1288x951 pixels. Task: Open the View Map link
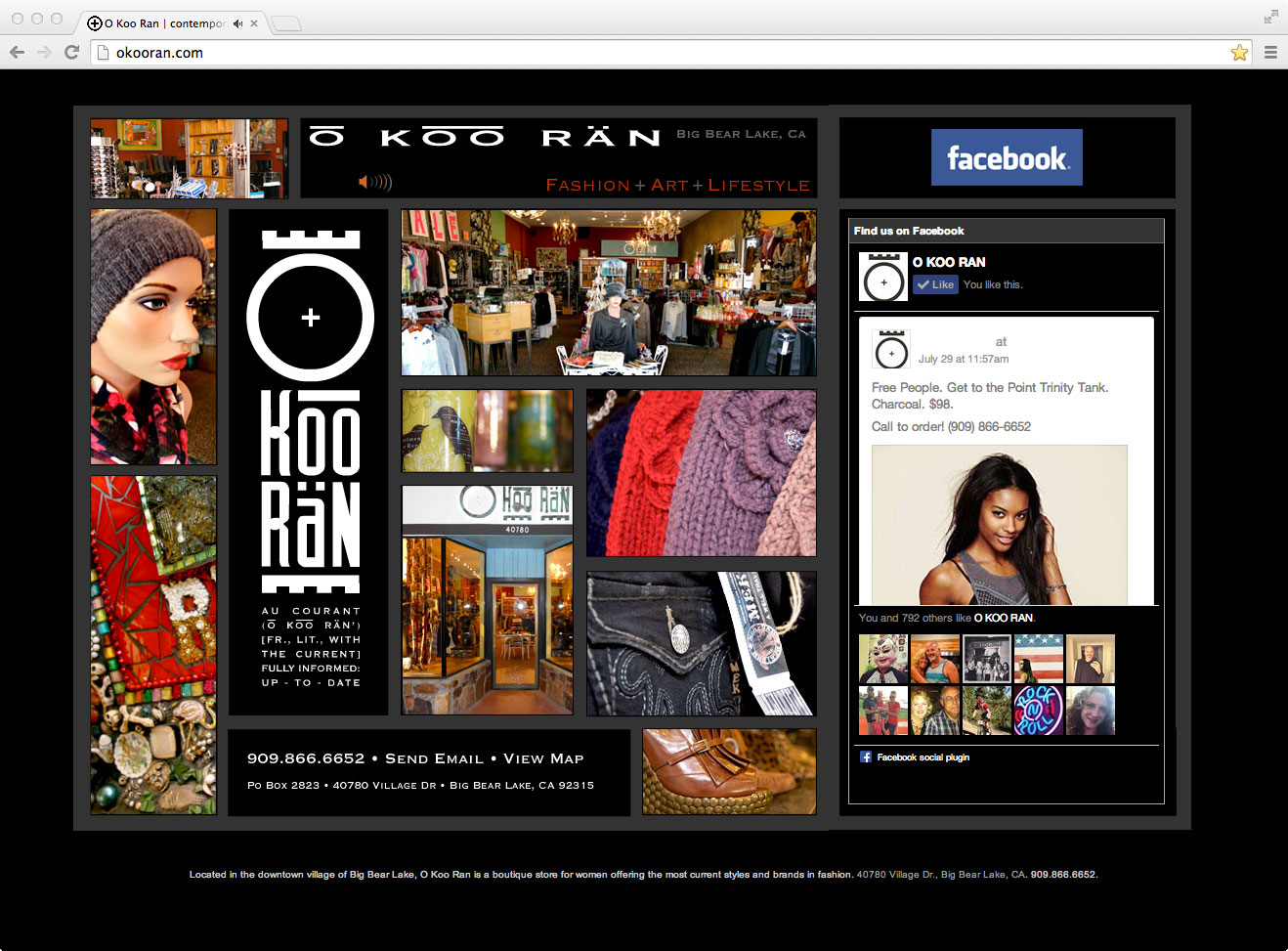(x=543, y=759)
